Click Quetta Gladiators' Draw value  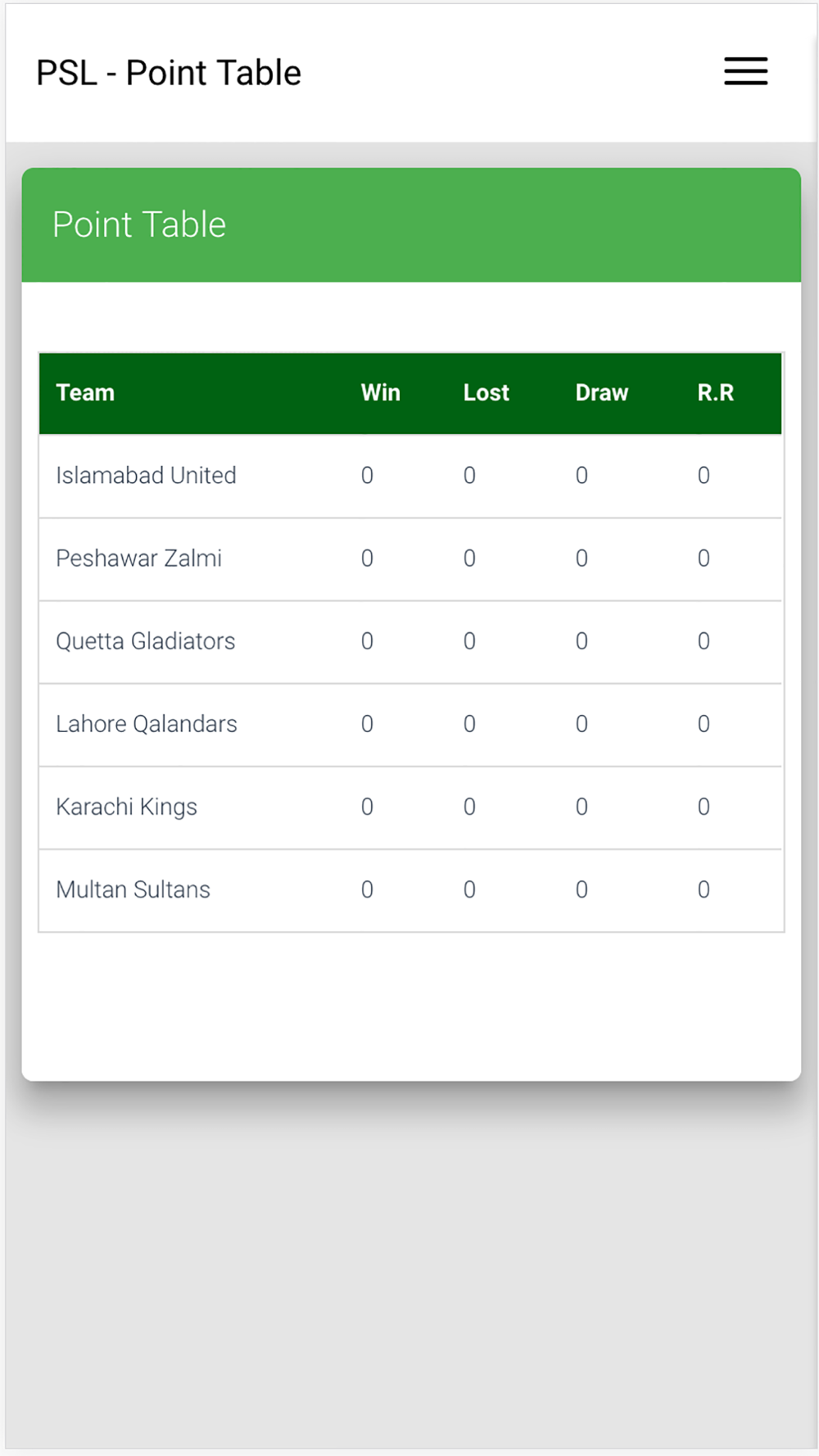click(x=581, y=641)
